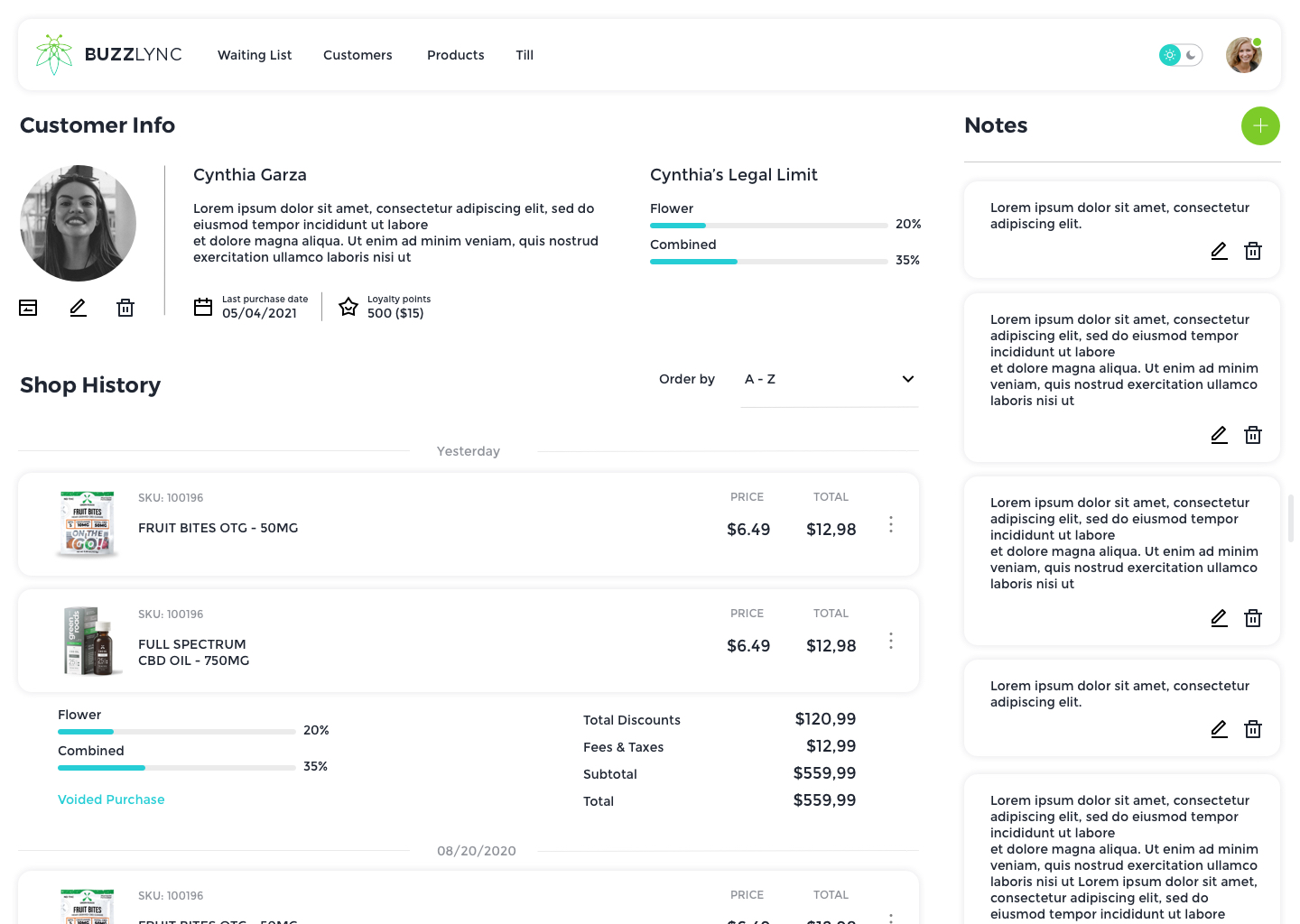Click the BuzzLync logo
1300x924 pixels.
[x=108, y=54]
